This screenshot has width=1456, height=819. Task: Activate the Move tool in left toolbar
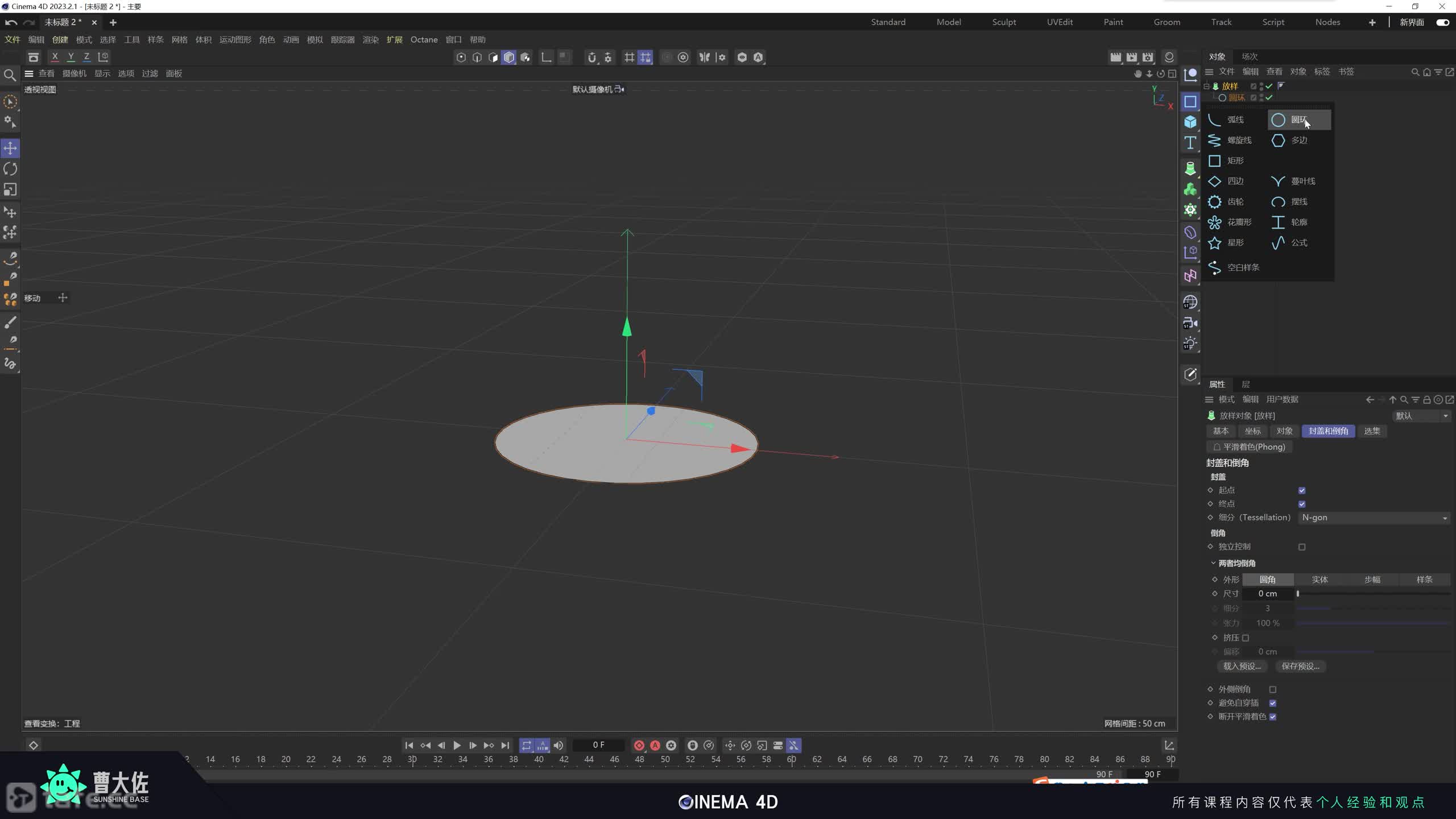[x=10, y=148]
